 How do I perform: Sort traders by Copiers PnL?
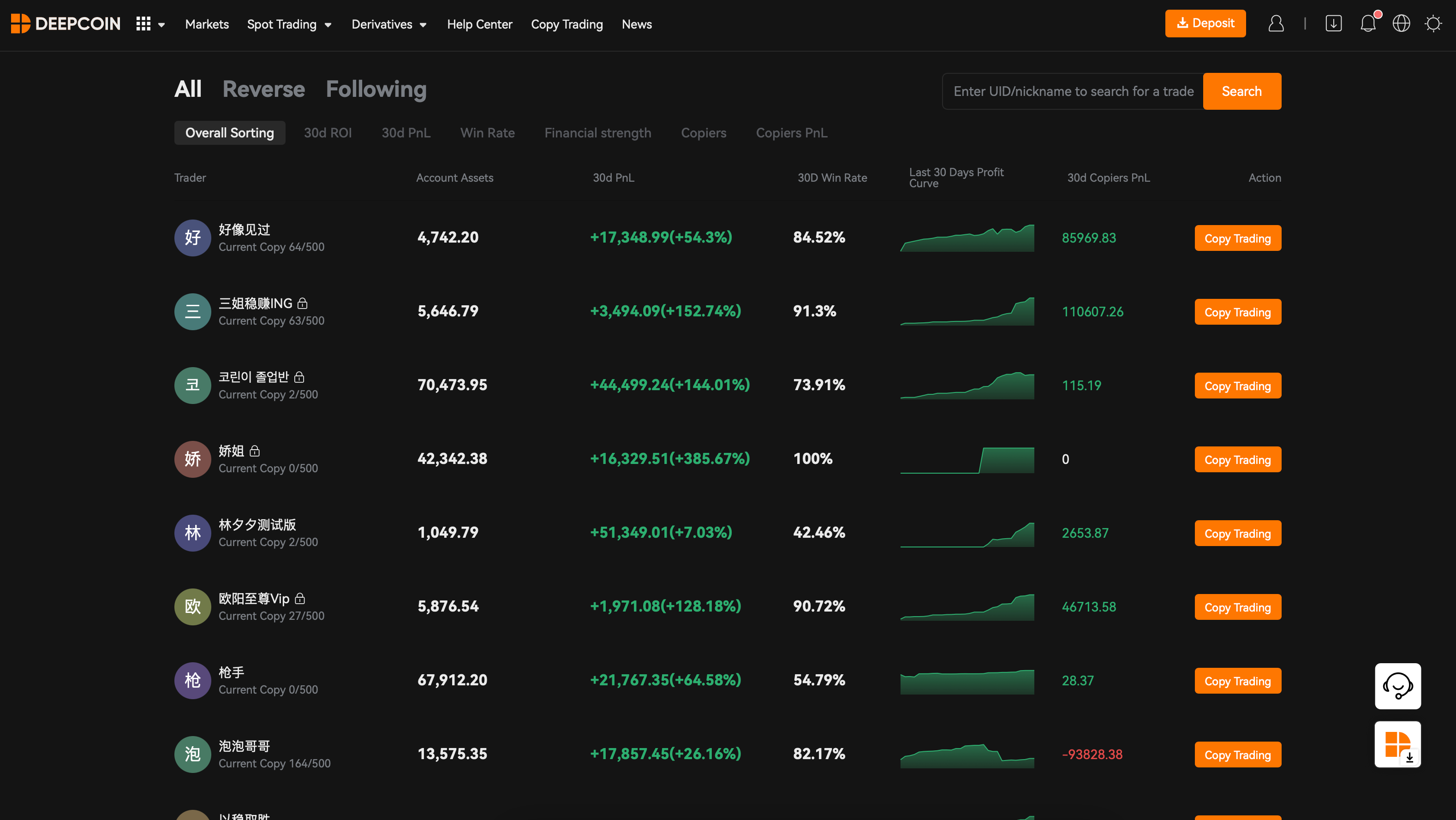(791, 133)
